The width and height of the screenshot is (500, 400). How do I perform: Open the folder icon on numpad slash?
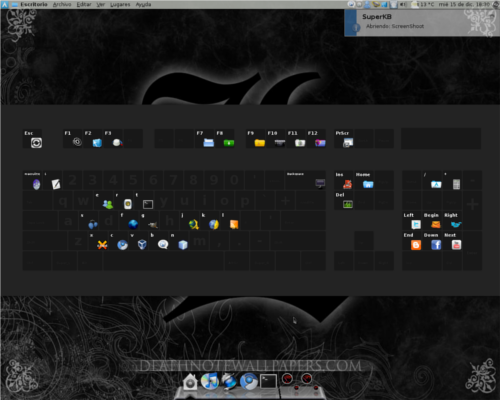(436, 184)
